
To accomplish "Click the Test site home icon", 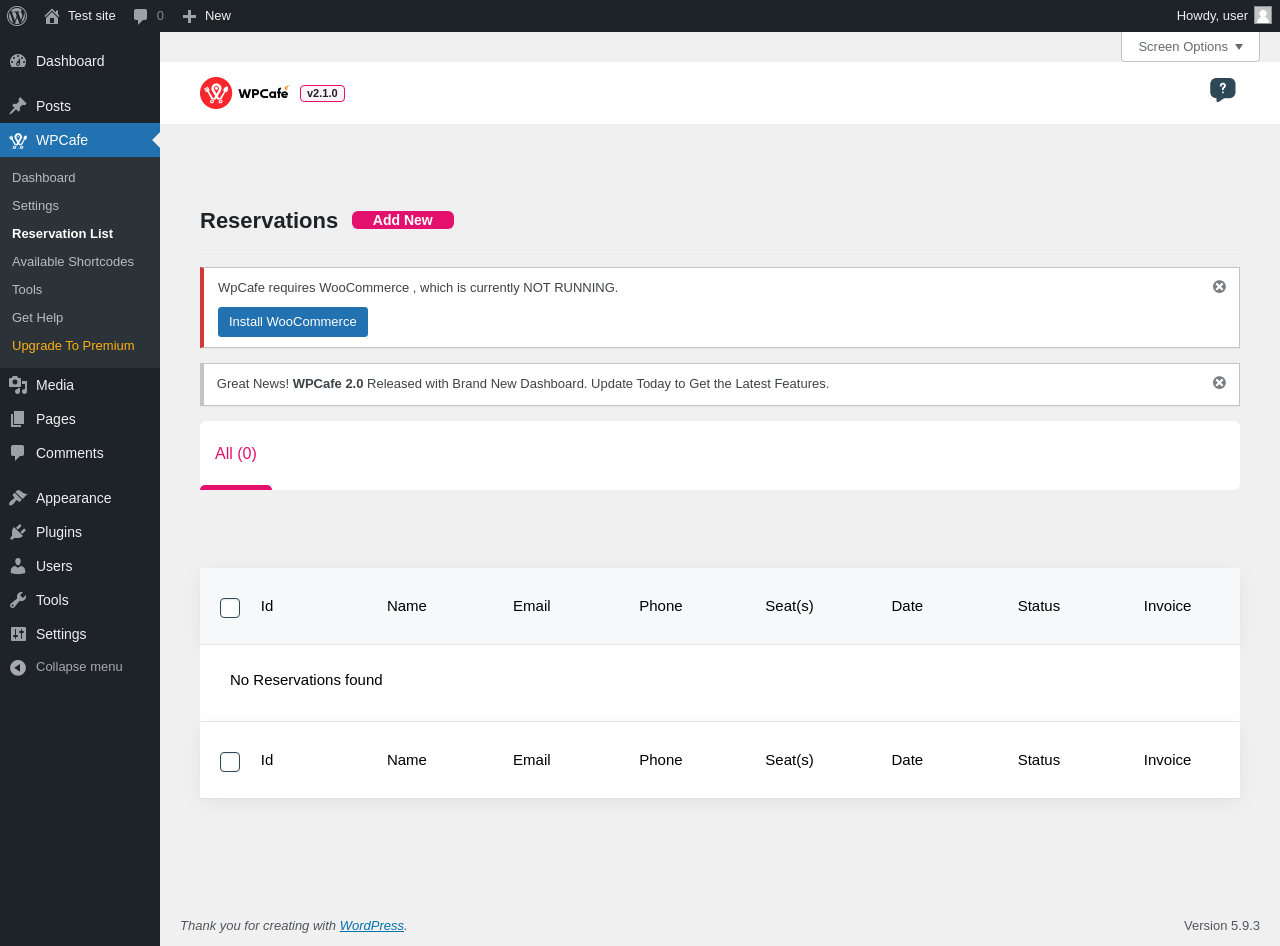I will tap(52, 16).
